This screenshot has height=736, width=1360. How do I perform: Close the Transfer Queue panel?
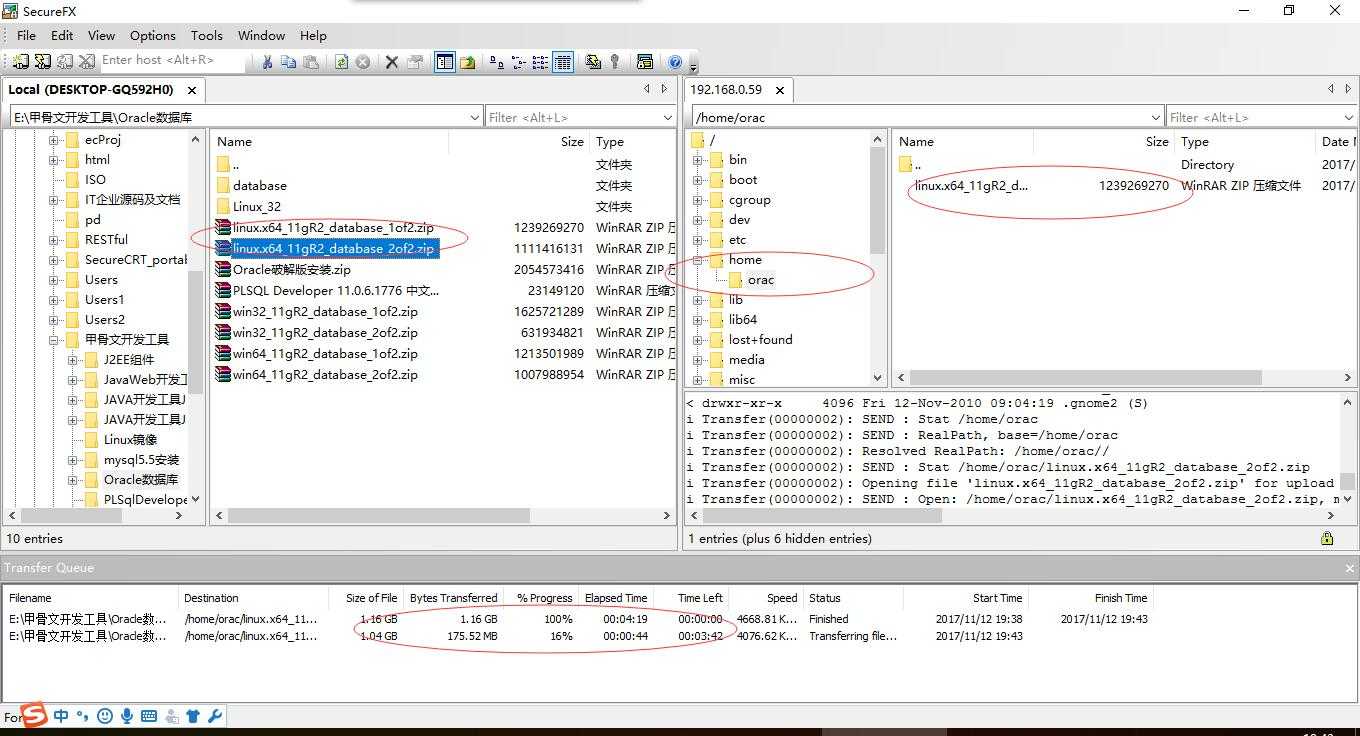tap(1349, 568)
